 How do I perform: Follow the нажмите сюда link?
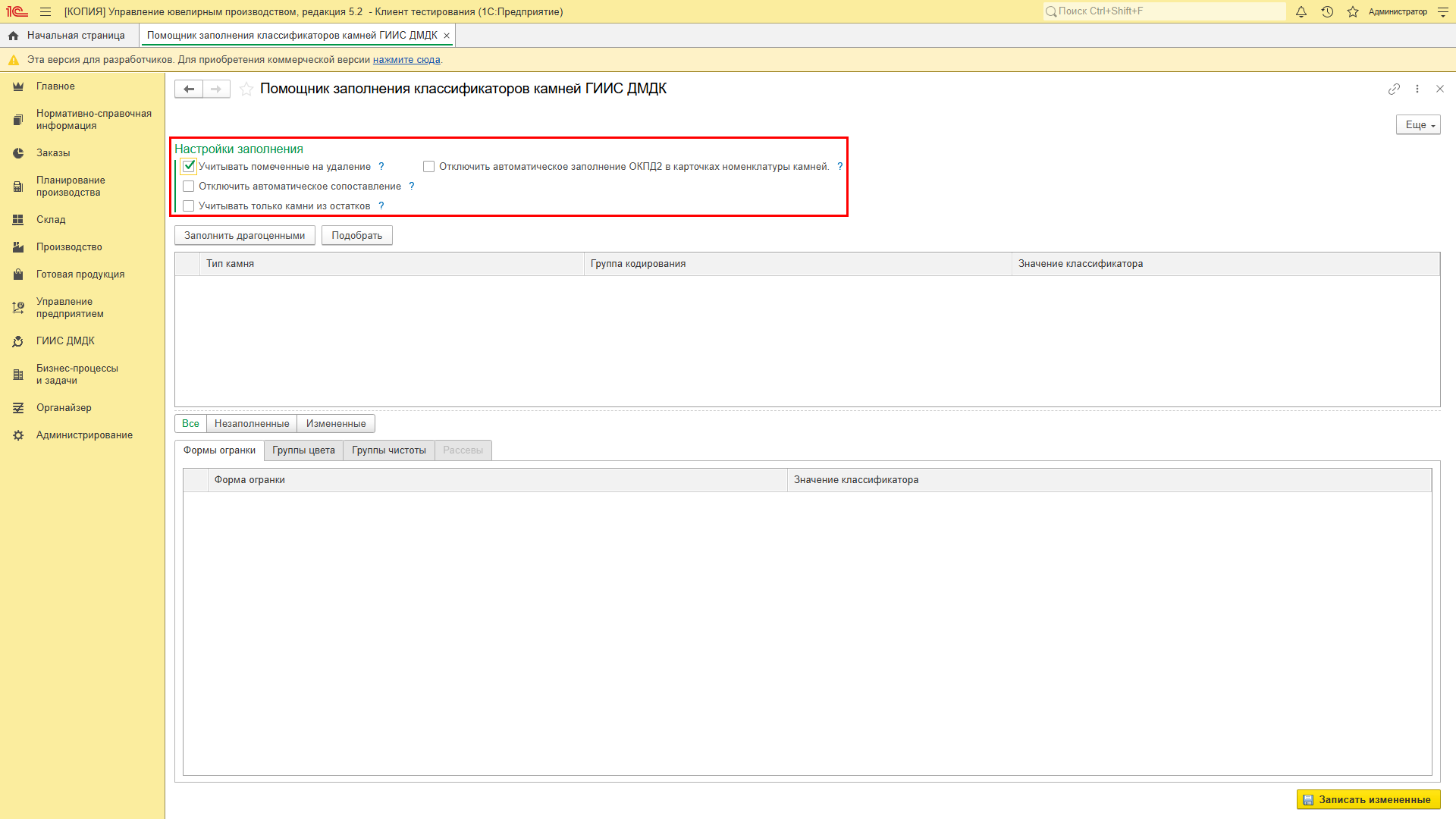[x=406, y=60]
